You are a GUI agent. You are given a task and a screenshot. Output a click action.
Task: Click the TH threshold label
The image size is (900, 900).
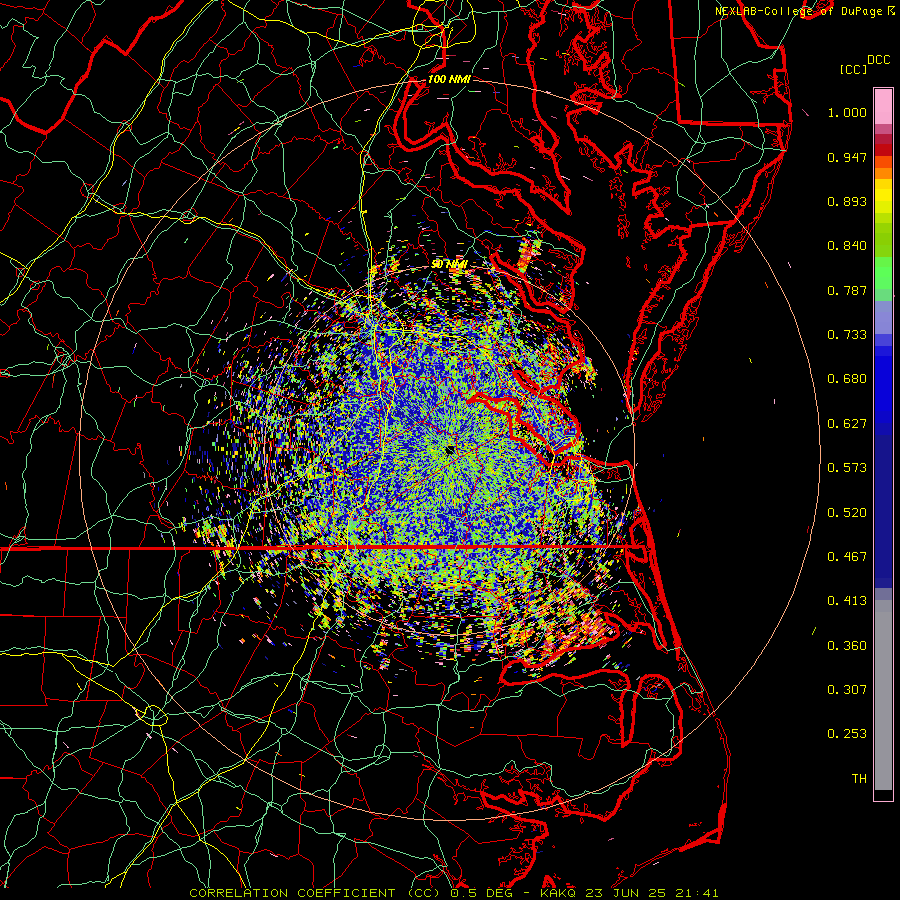point(859,779)
